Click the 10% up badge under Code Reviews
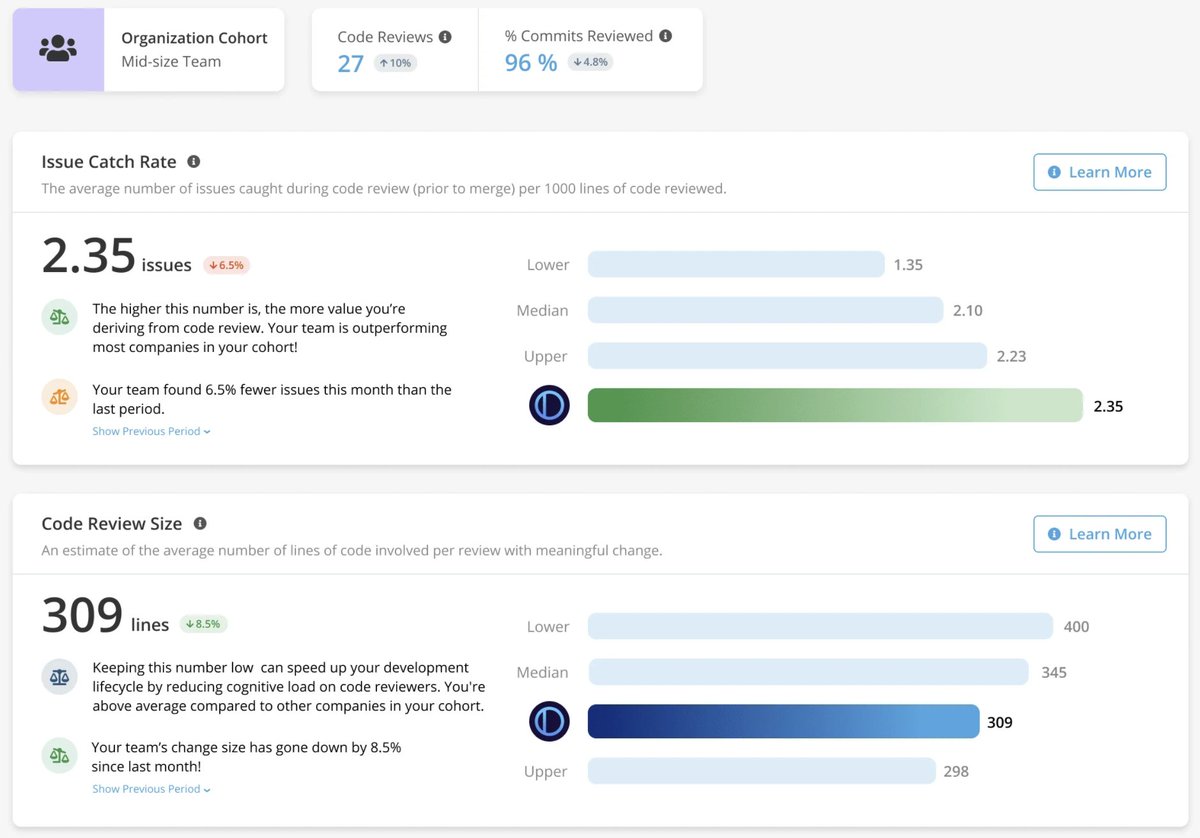The height and width of the screenshot is (838, 1200). tap(396, 63)
